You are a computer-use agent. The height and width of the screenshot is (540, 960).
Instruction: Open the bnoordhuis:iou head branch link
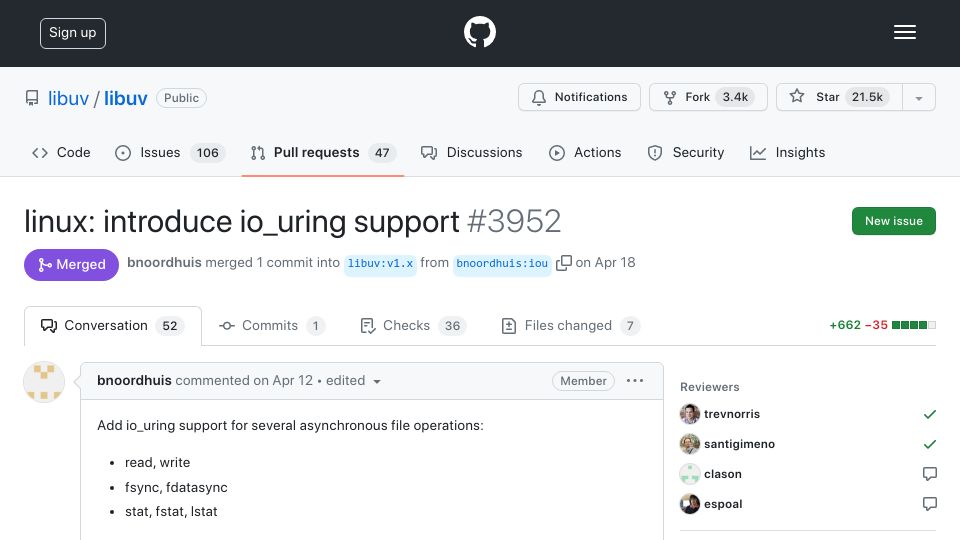click(502, 263)
